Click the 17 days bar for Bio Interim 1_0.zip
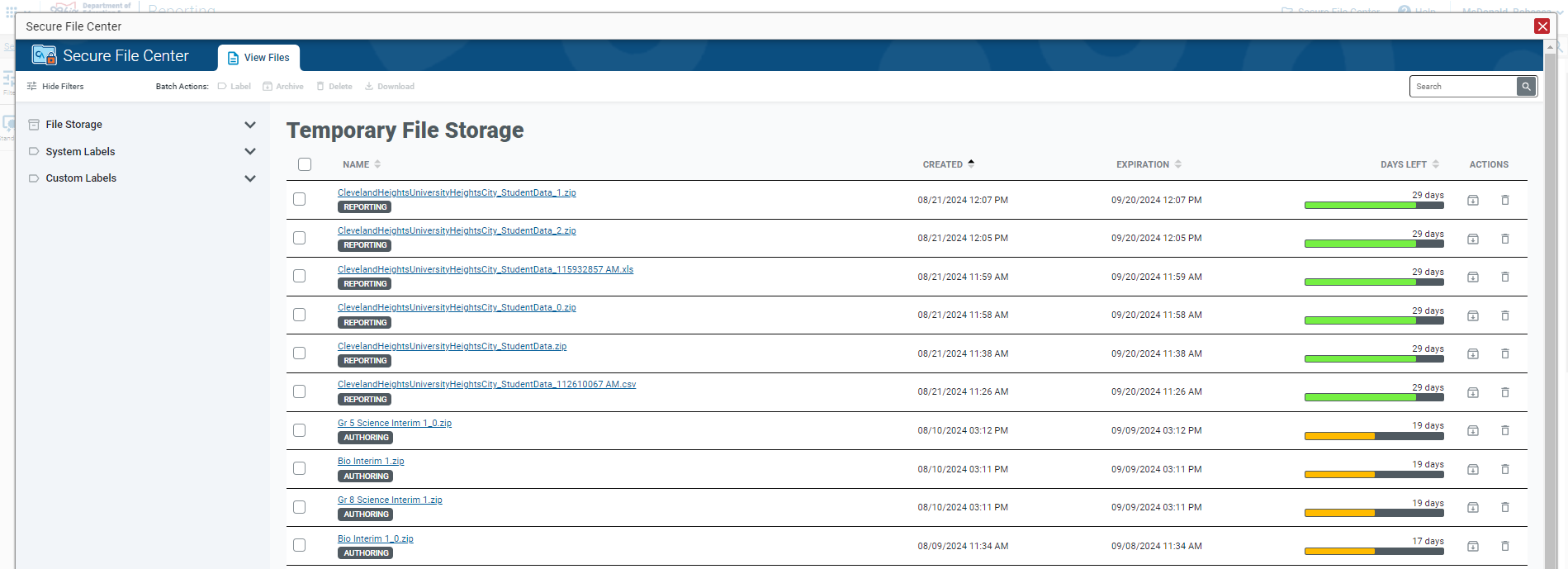Viewport: 1568px width, 569px height. click(1374, 552)
